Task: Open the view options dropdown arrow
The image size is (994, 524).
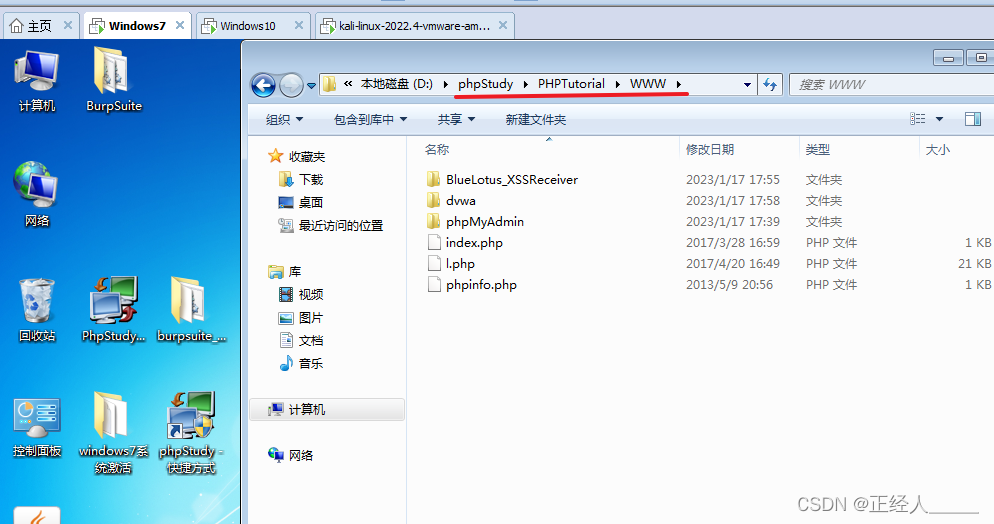Action: (x=939, y=119)
